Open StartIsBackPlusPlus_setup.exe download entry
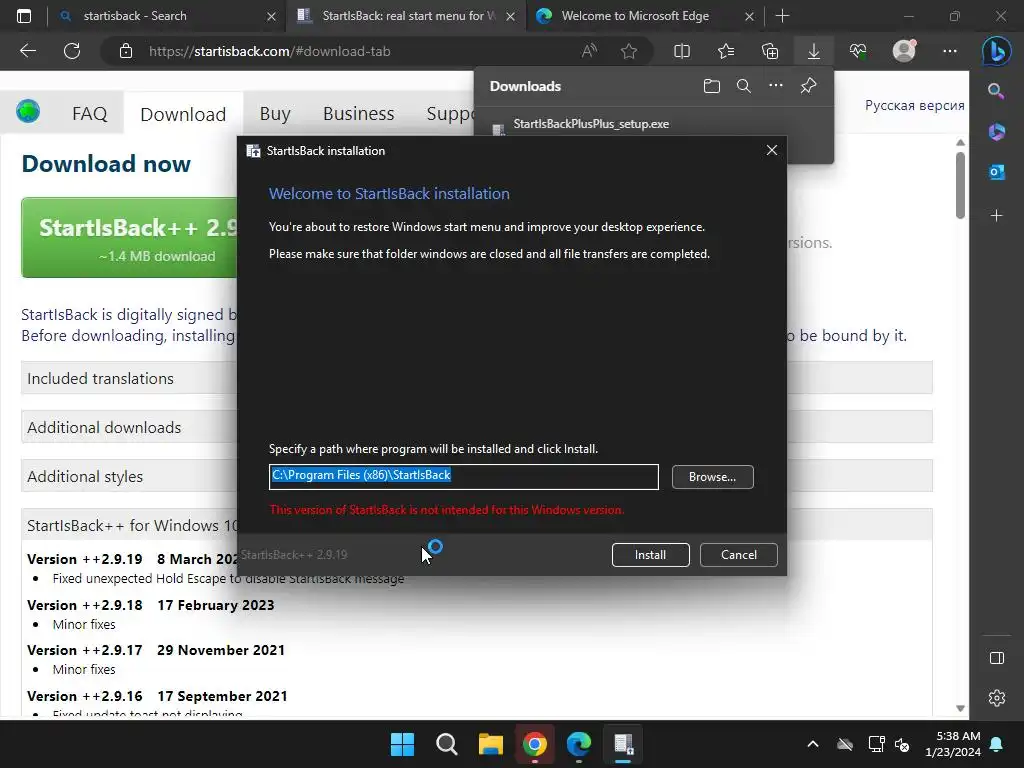 pyautogui.click(x=591, y=124)
